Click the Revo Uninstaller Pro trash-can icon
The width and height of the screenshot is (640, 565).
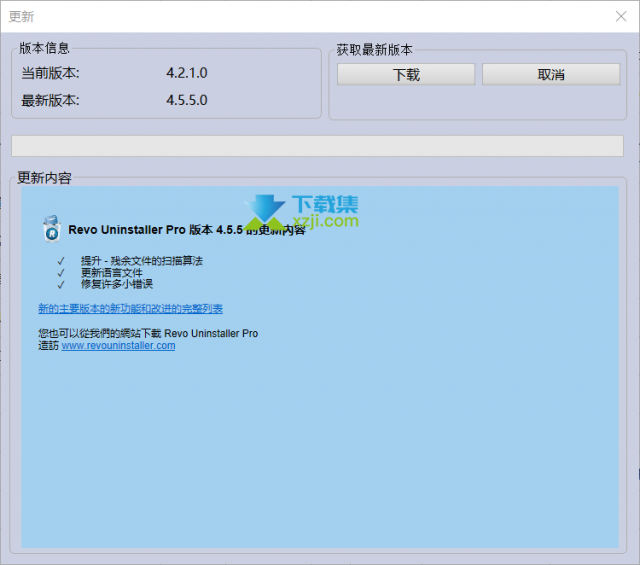[x=52, y=229]
